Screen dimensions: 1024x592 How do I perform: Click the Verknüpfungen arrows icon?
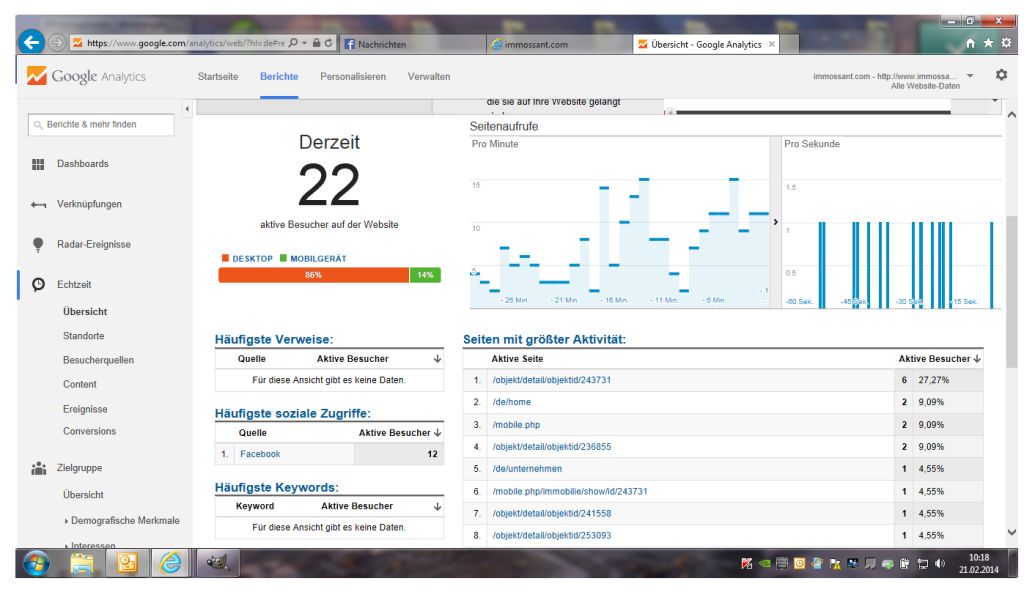pyautogui.click(x=38, y=205)
